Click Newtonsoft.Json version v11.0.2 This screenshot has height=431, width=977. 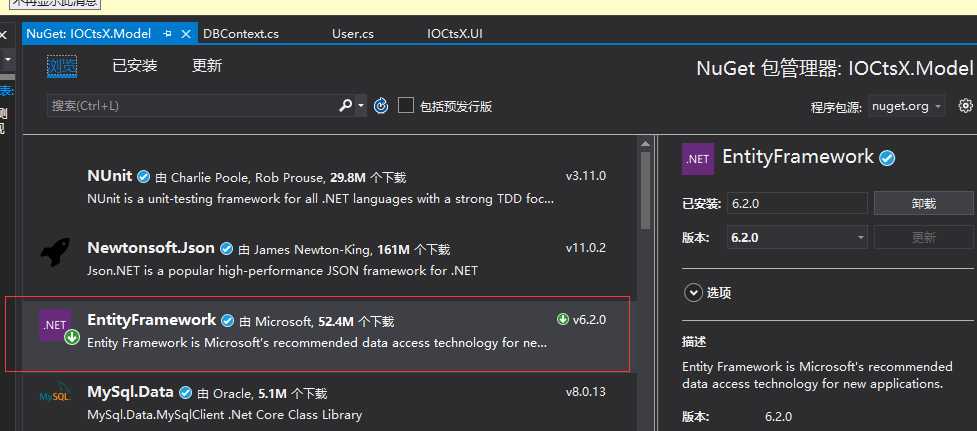[586, 248]
